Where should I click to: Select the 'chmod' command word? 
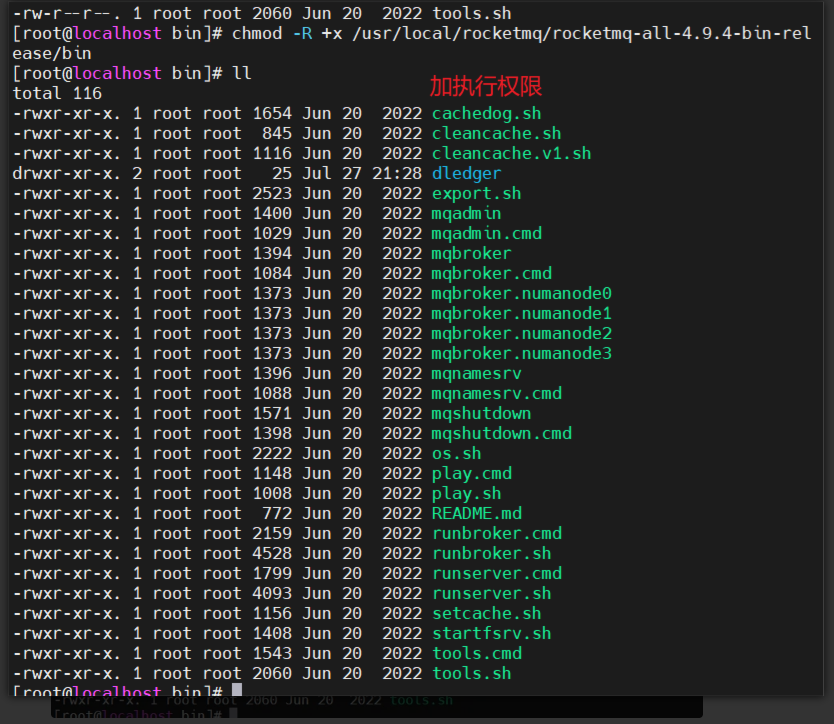(257, 34)
